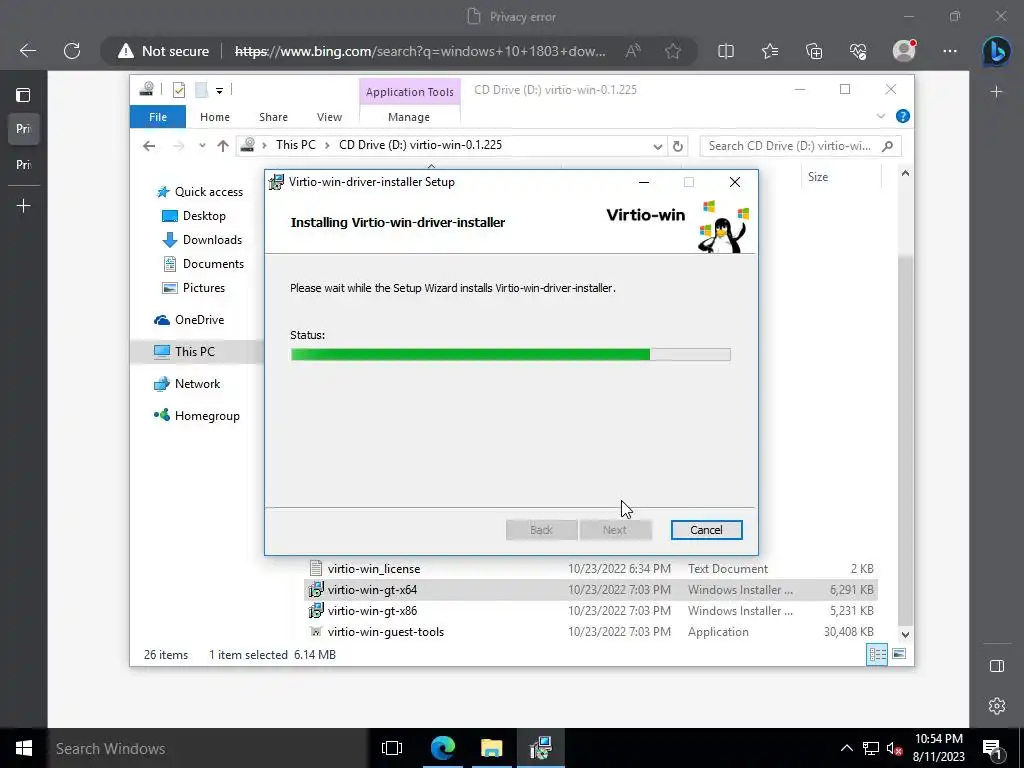This screenshot has width=1024, height=768.
Task: Open Edge tab actions menu icon
Action: 24,95
